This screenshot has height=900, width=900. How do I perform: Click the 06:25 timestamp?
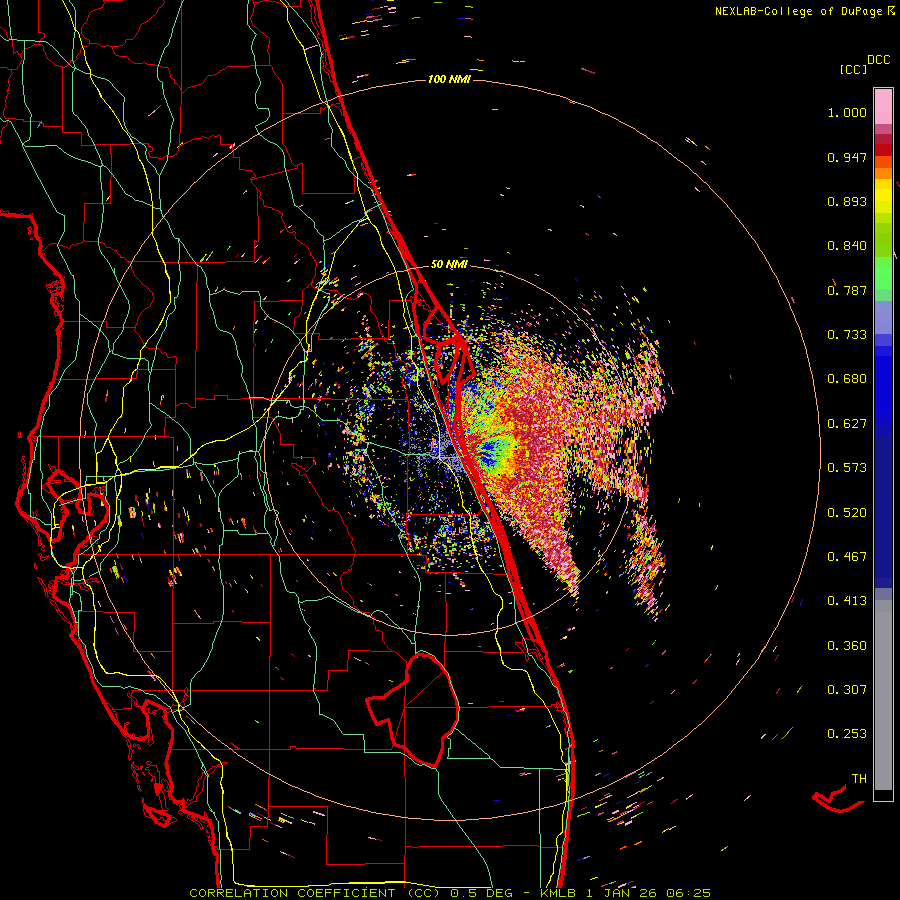coord(688,893)
